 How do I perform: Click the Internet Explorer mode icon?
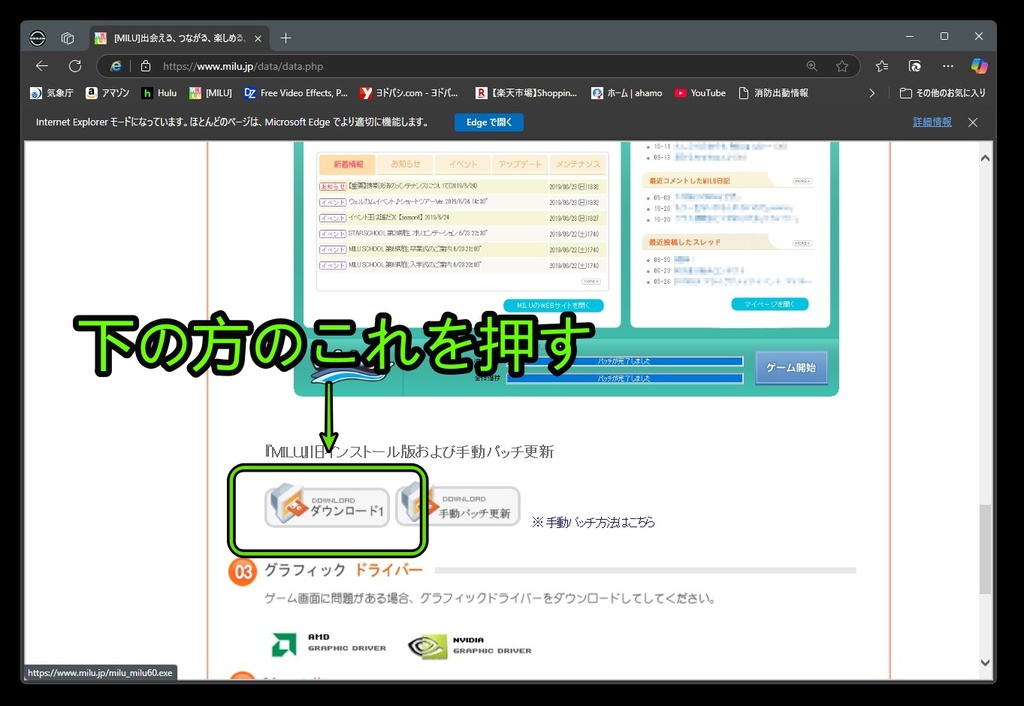(x=116, y=66)
